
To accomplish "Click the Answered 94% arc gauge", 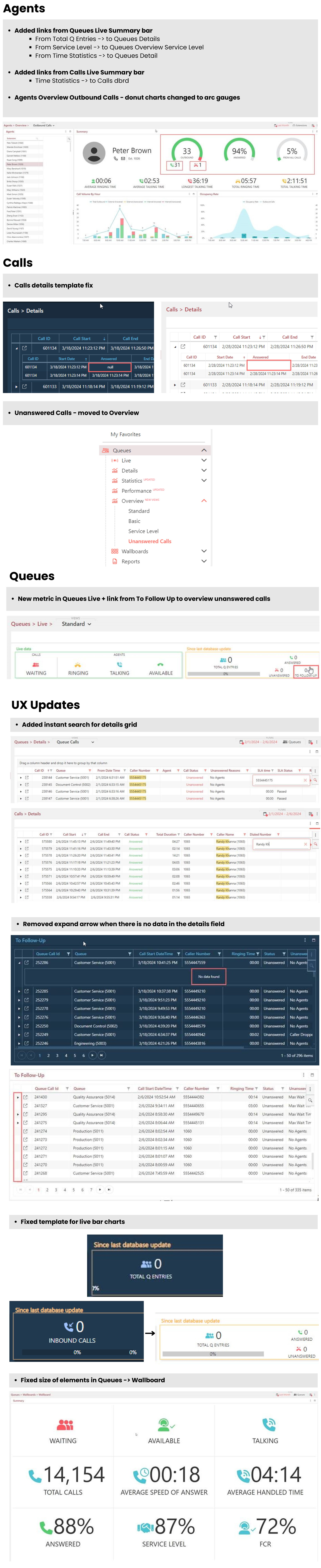I will coord(240,150).
